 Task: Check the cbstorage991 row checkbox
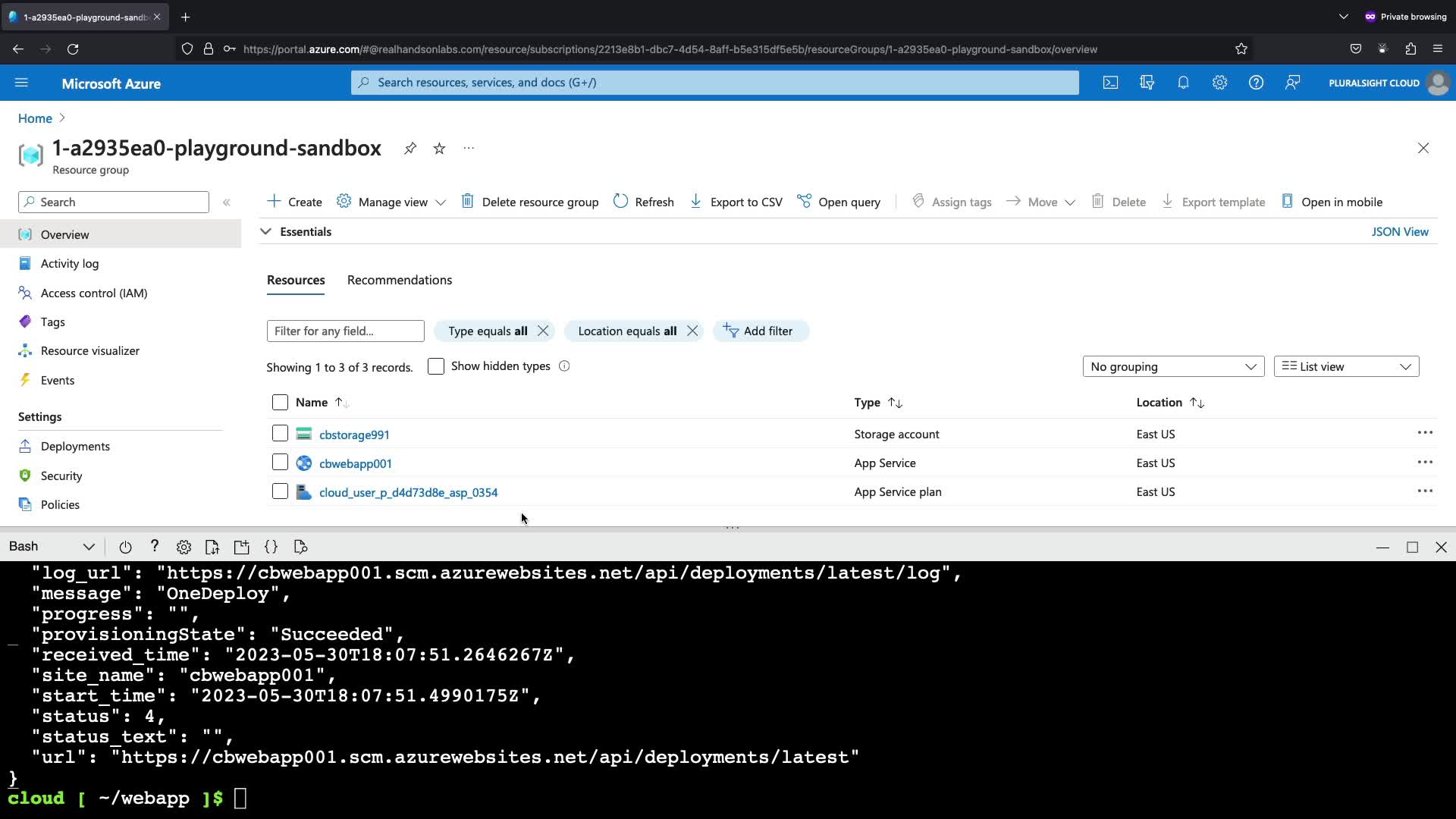280,434
